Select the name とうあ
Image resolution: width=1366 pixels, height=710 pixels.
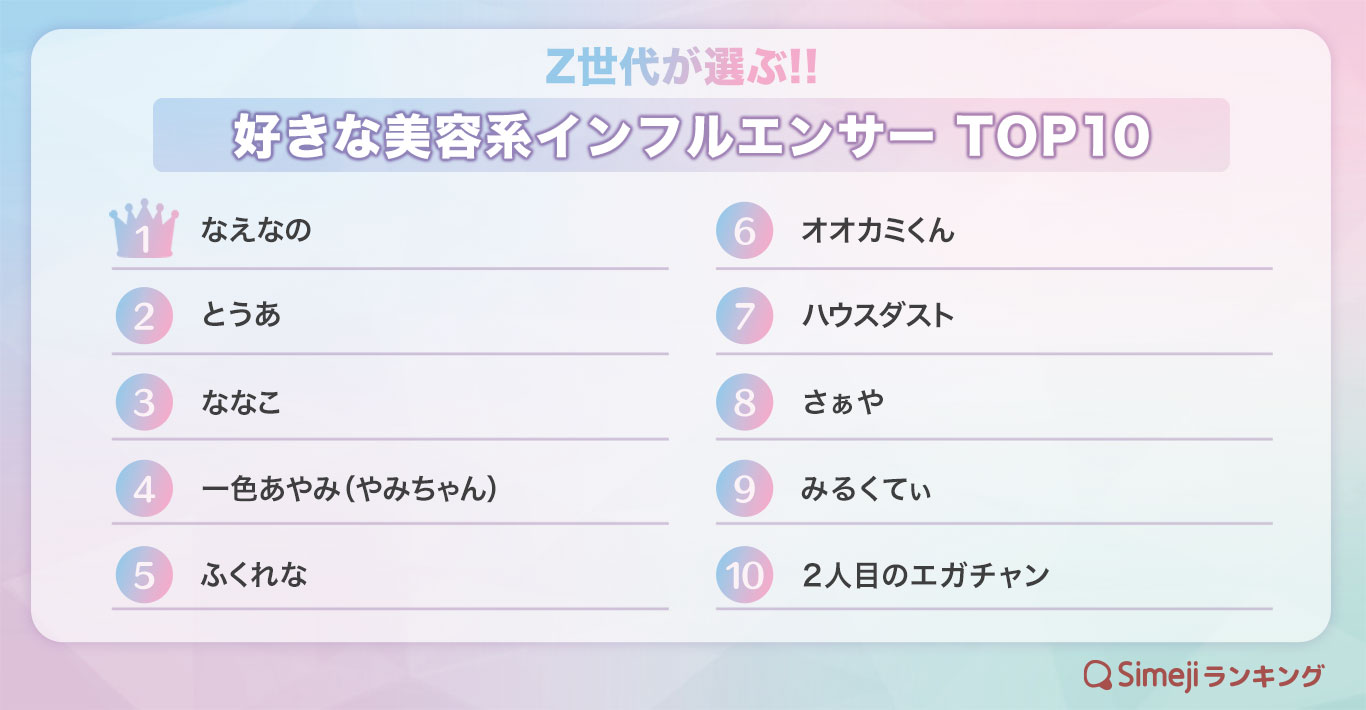click(241, 317)
